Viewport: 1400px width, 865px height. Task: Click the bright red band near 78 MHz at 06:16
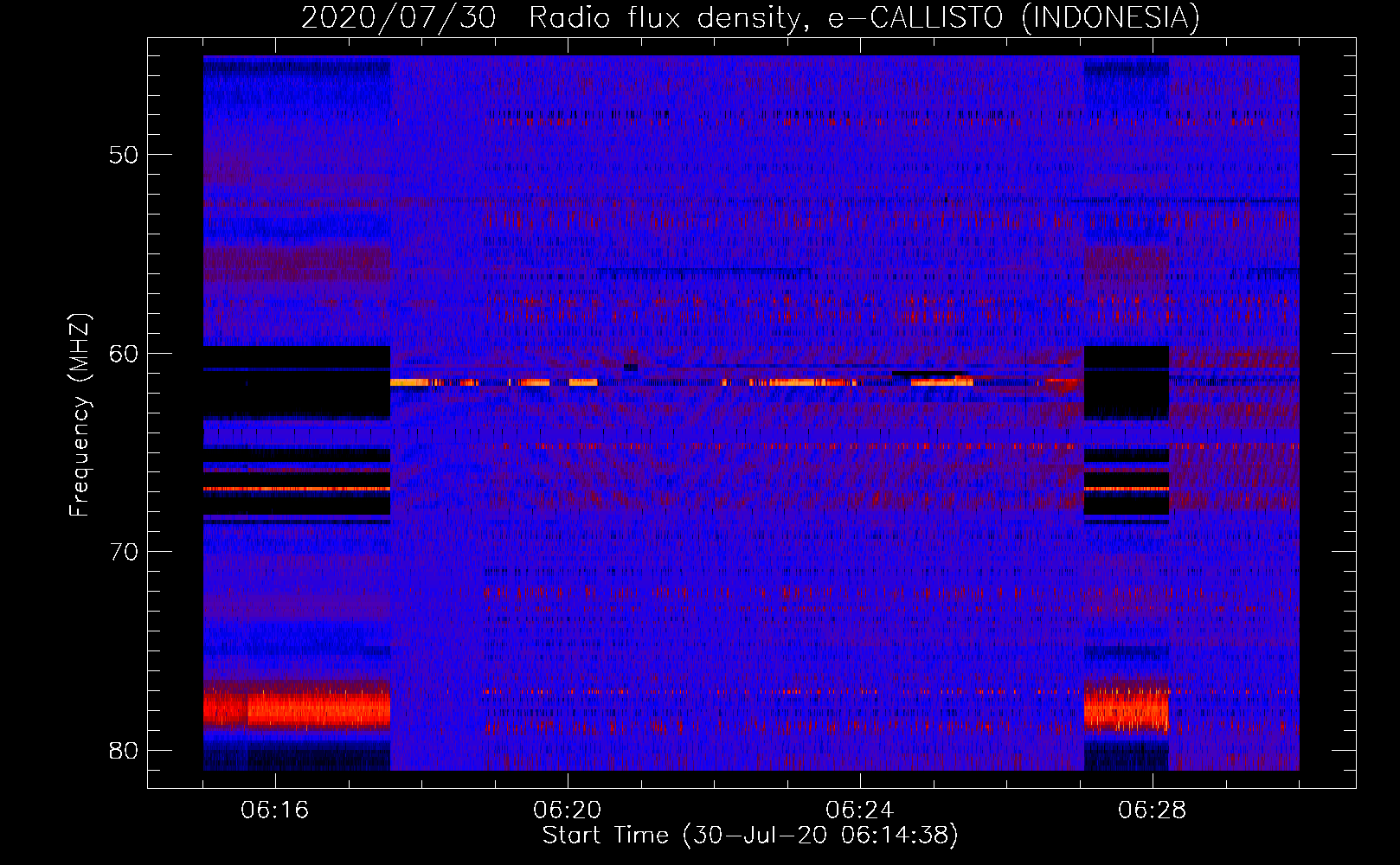297,709
